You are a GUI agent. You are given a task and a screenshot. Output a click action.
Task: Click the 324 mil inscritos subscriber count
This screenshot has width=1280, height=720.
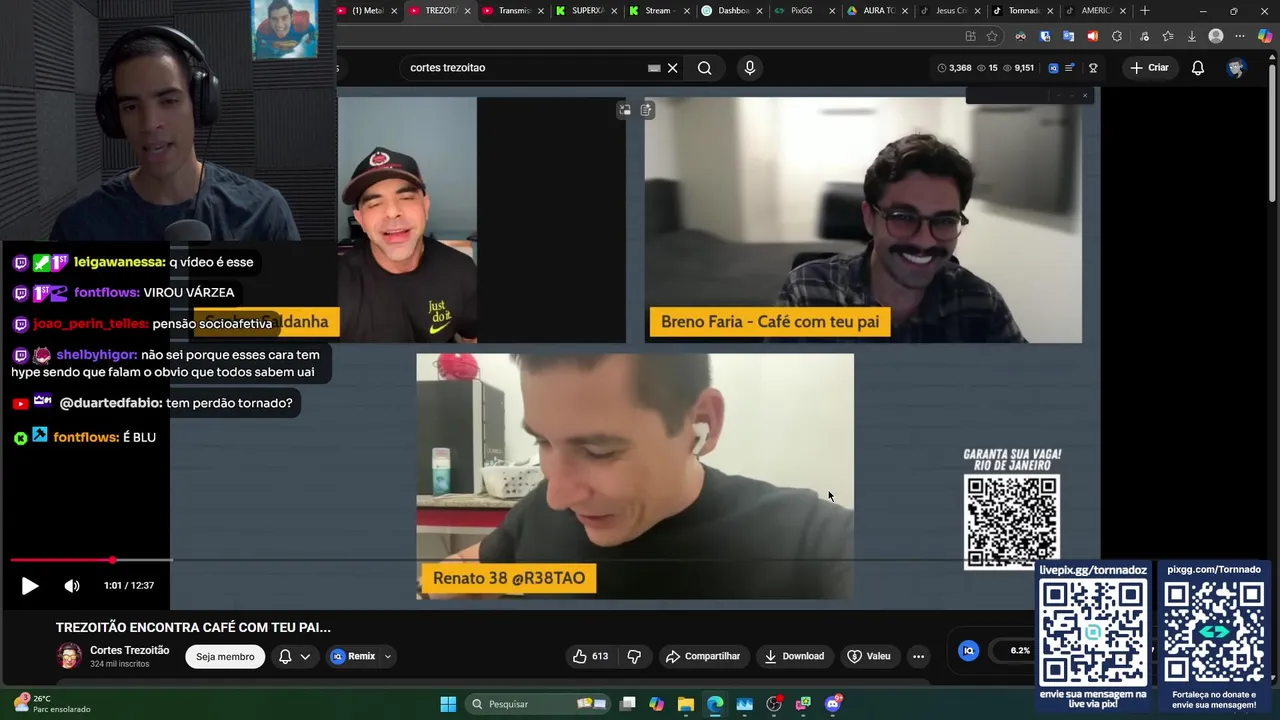119,664
